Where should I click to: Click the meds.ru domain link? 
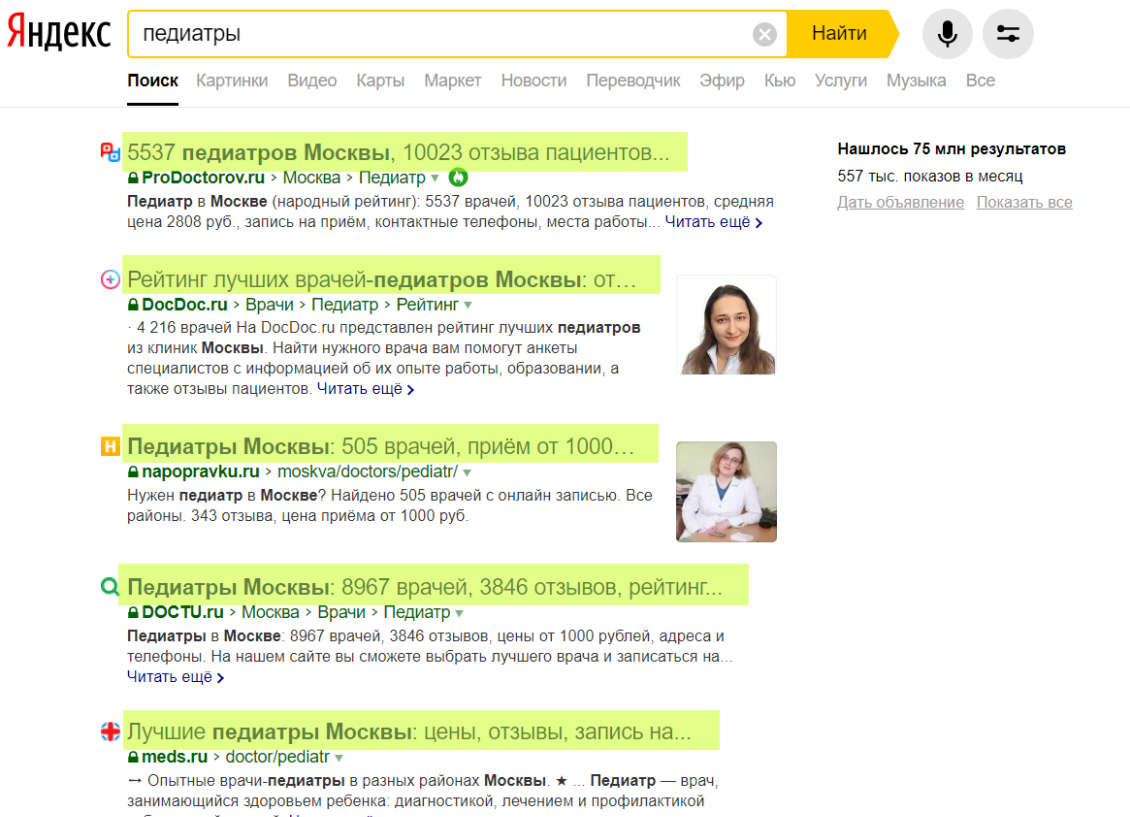coord(174,757)
